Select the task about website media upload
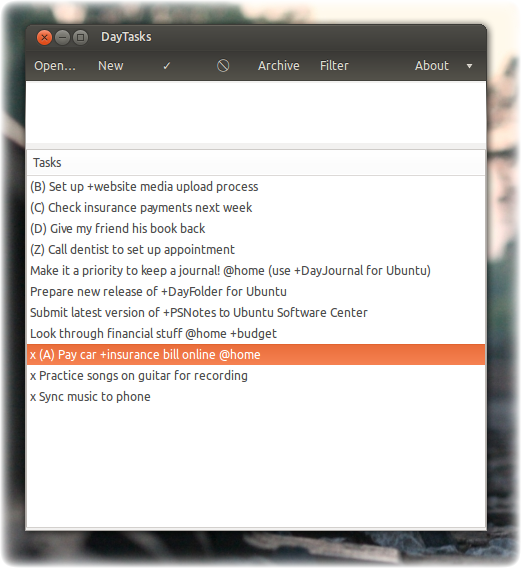 [256, 187]
